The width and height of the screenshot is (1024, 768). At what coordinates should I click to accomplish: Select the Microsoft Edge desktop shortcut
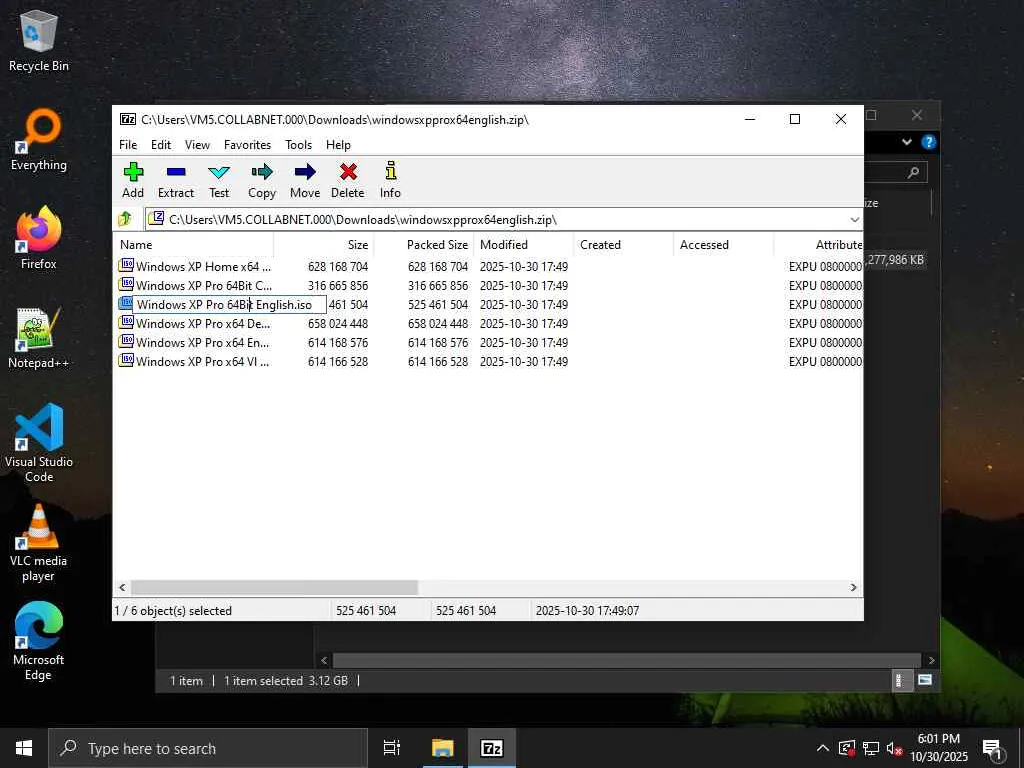tap(39, 642)
